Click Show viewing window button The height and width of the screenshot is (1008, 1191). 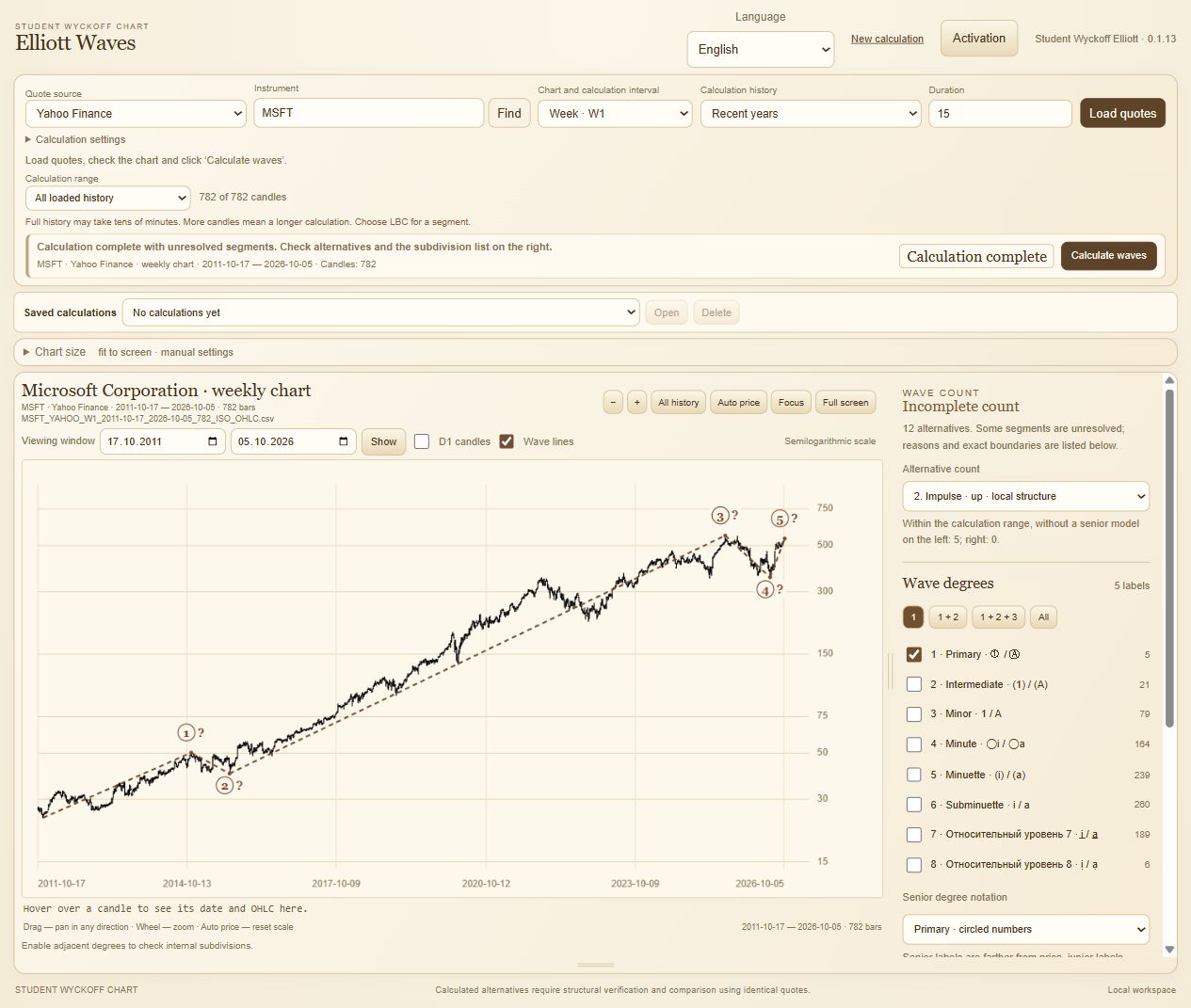tap(383, 441)
